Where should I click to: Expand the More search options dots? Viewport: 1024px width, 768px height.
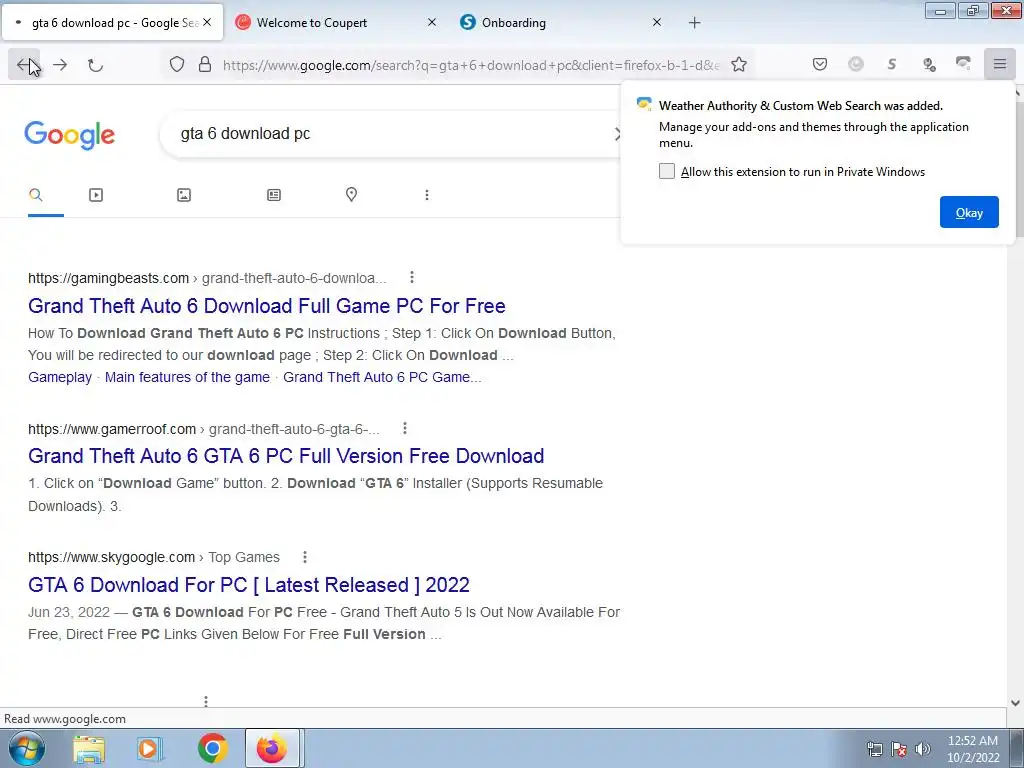(426, 195)
